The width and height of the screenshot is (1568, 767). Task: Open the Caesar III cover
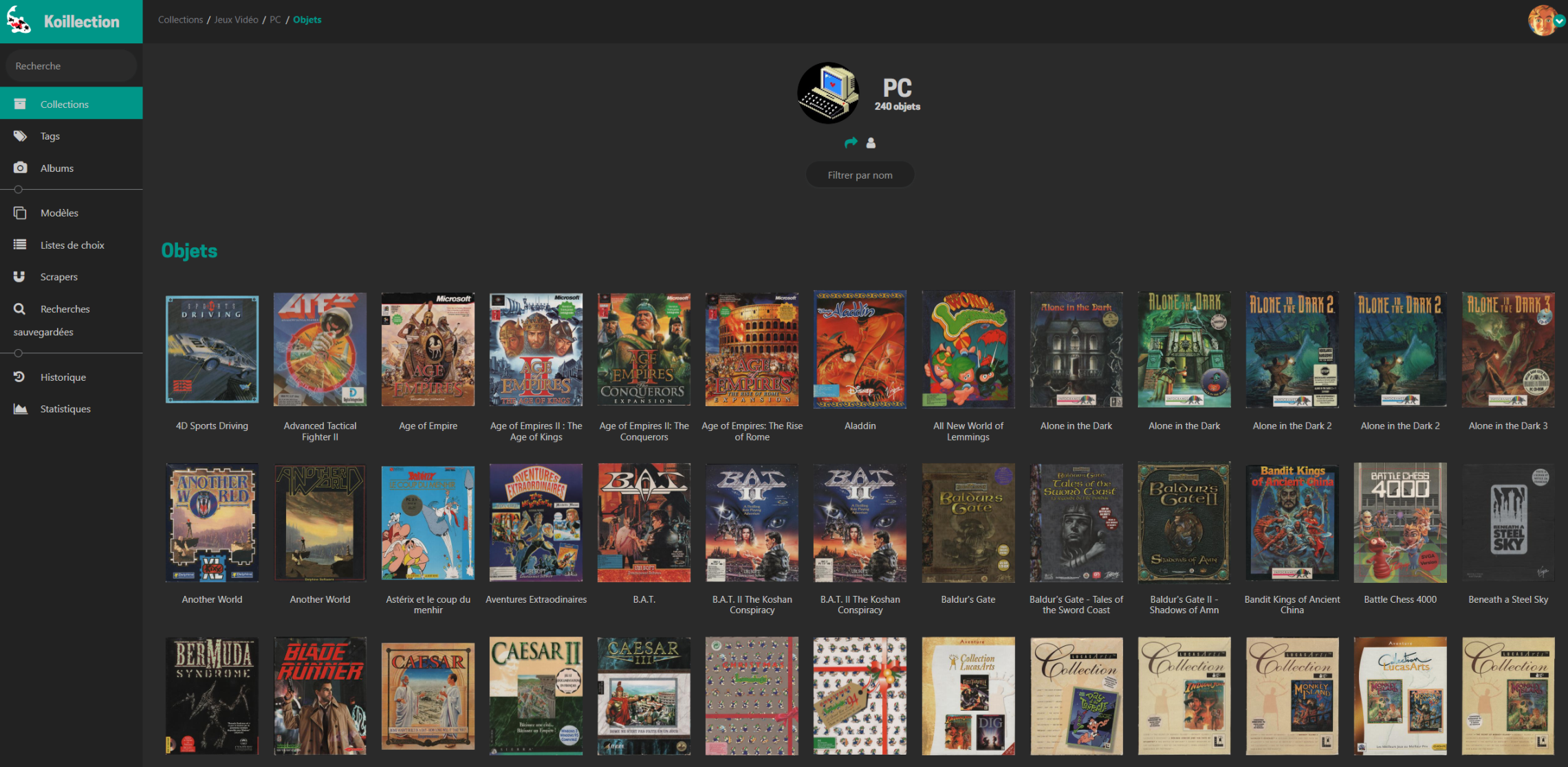click(644, 696)
